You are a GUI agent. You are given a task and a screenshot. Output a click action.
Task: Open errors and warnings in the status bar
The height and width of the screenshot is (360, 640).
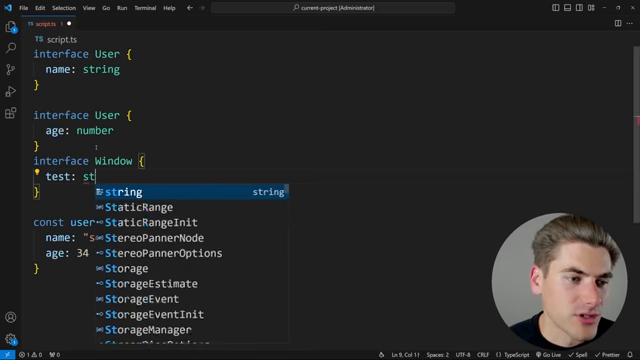(x=31, y=355)
